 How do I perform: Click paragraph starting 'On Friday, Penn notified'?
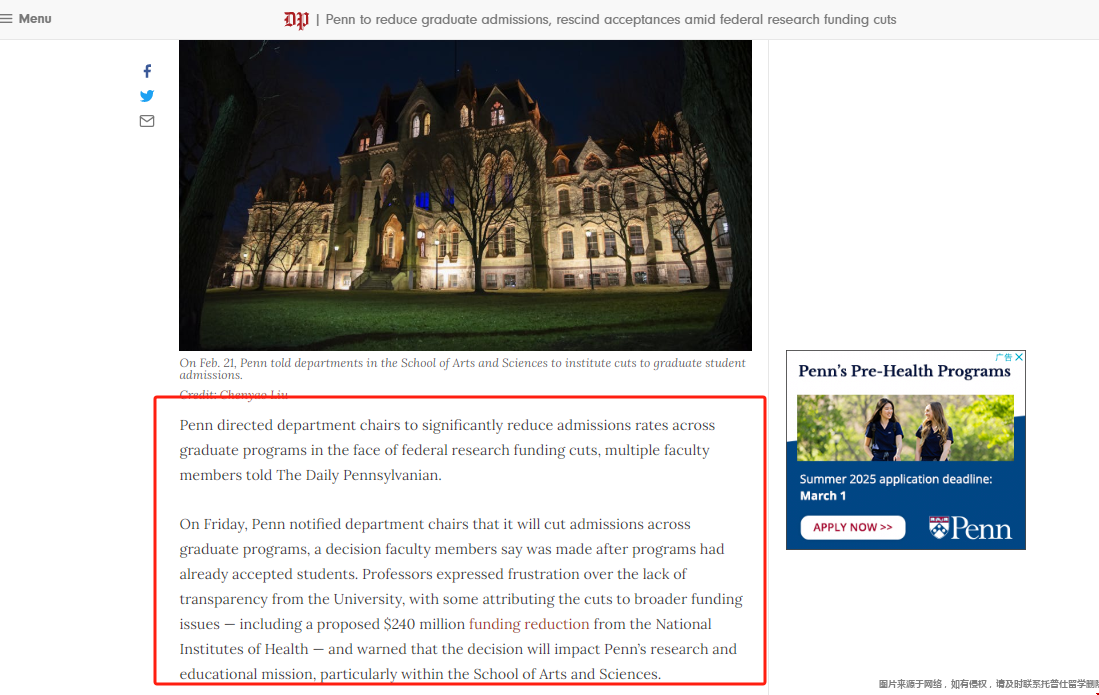(x=460, y=599)
